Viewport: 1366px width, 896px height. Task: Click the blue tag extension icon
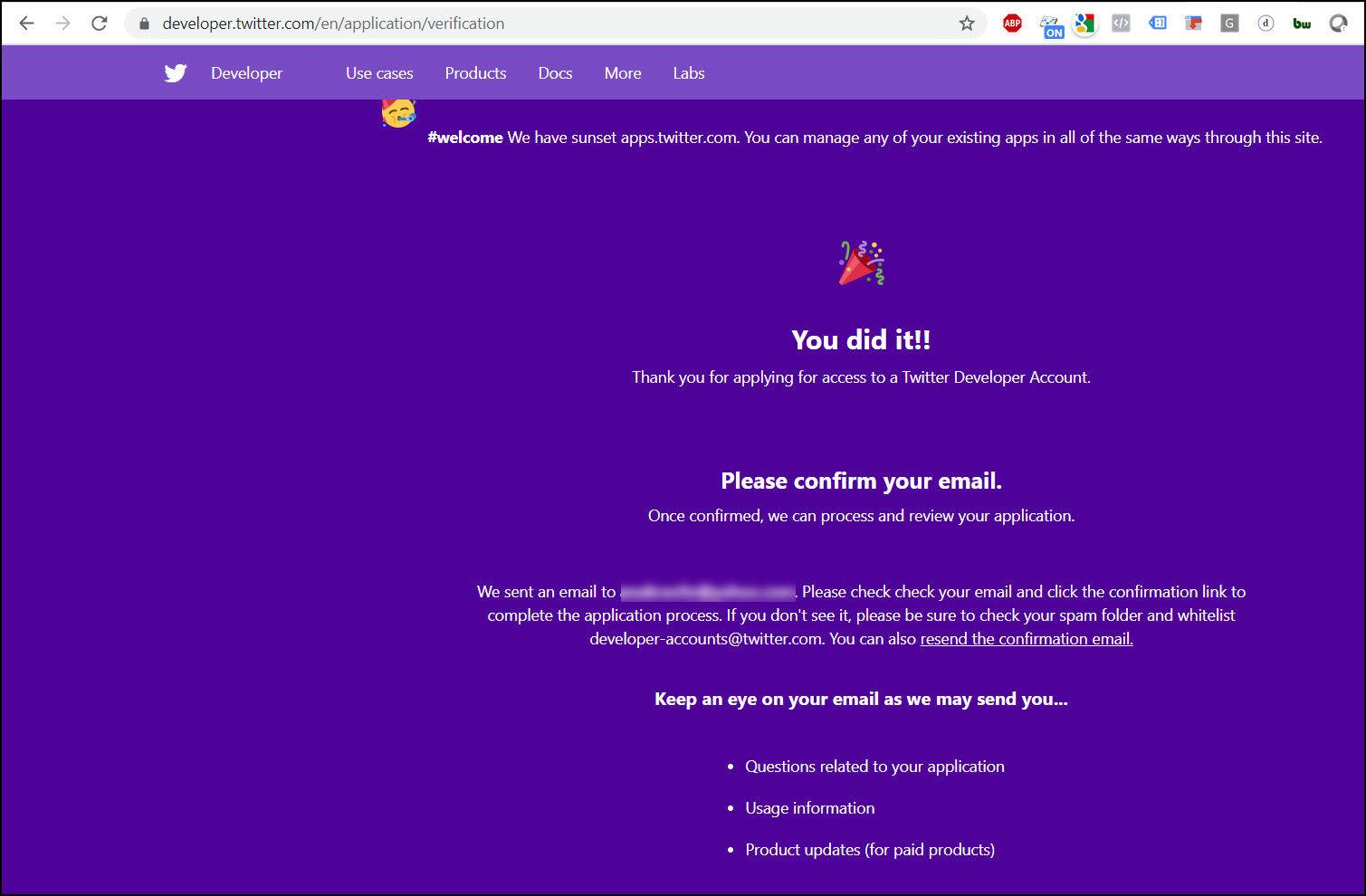pos(1158,23)
